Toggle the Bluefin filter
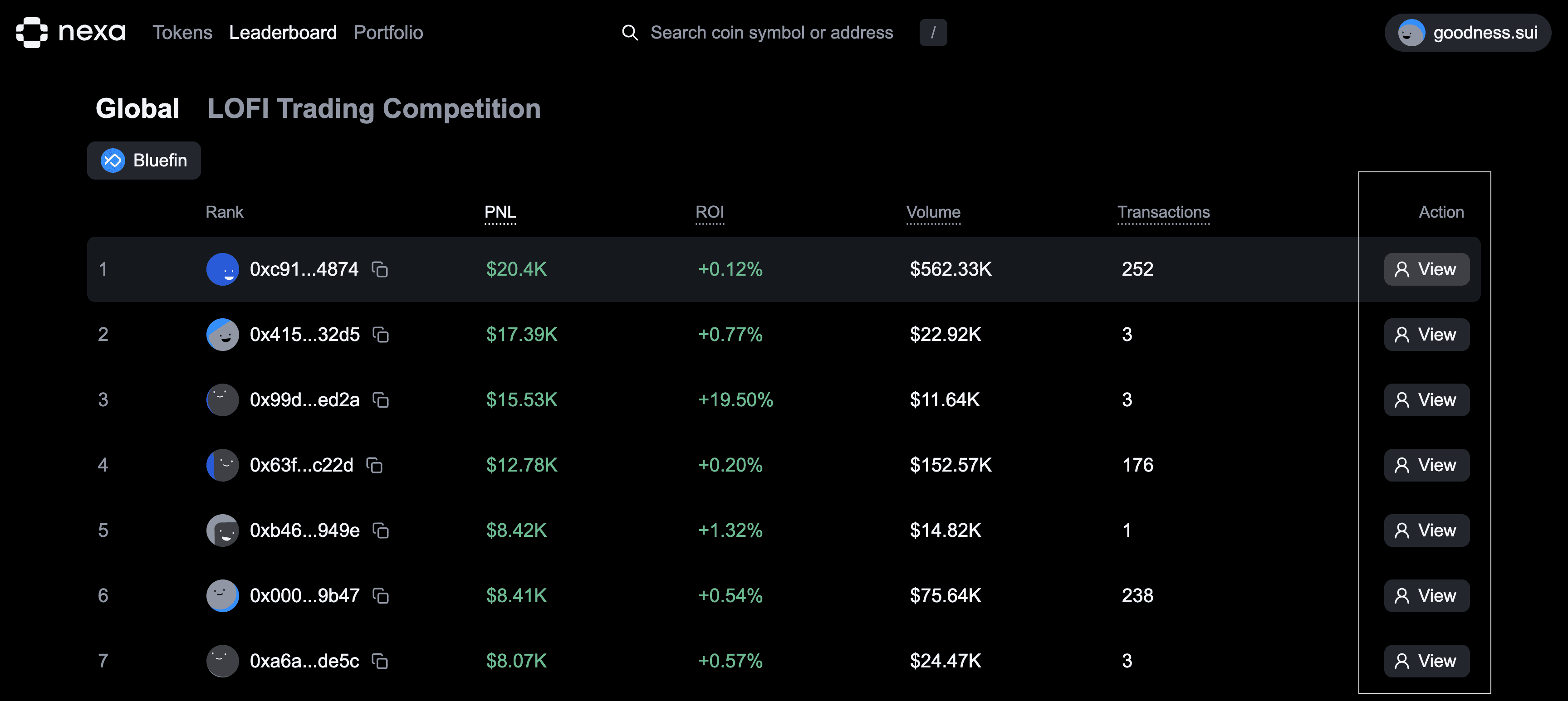The image size is (1568, 701). [x=144, y=160]
